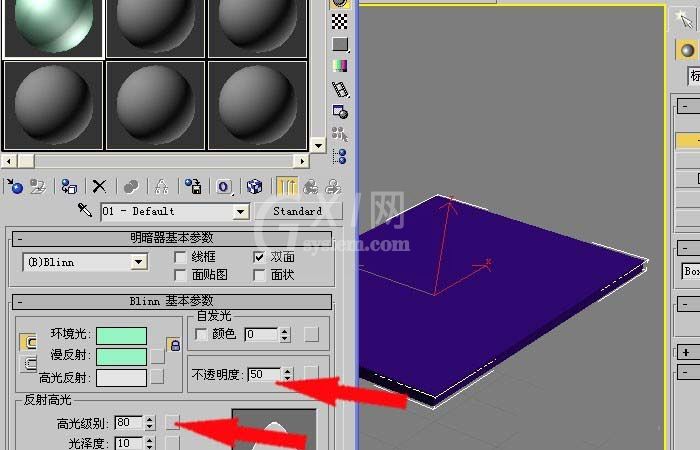
Task: Reset material with the X icon
Action: coord(99,186)
